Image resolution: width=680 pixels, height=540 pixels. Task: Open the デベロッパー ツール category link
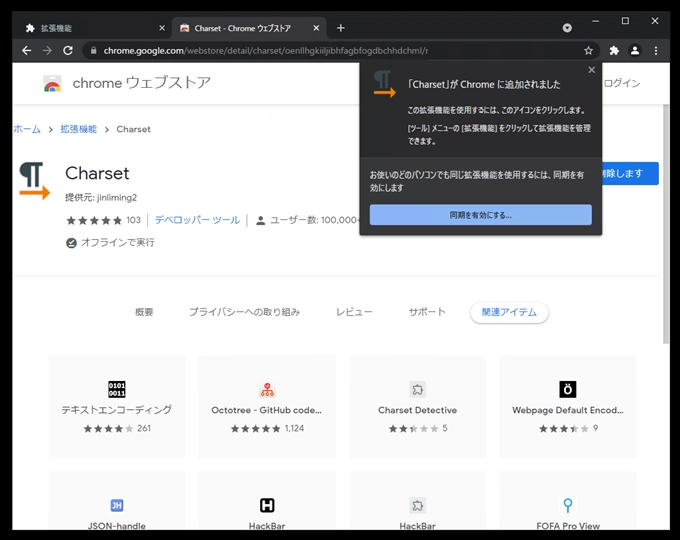(x=197, y=220)
